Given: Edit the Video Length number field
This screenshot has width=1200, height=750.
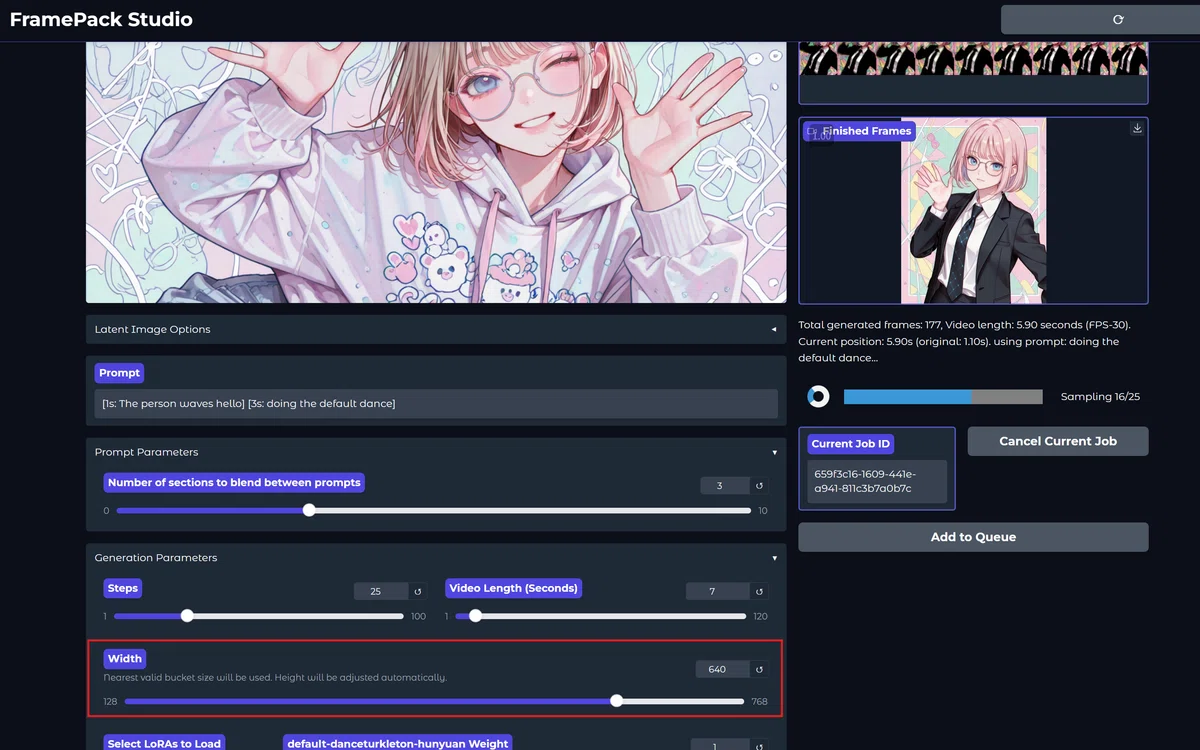Looking at the screenshot, I should [x=717, y=591].
